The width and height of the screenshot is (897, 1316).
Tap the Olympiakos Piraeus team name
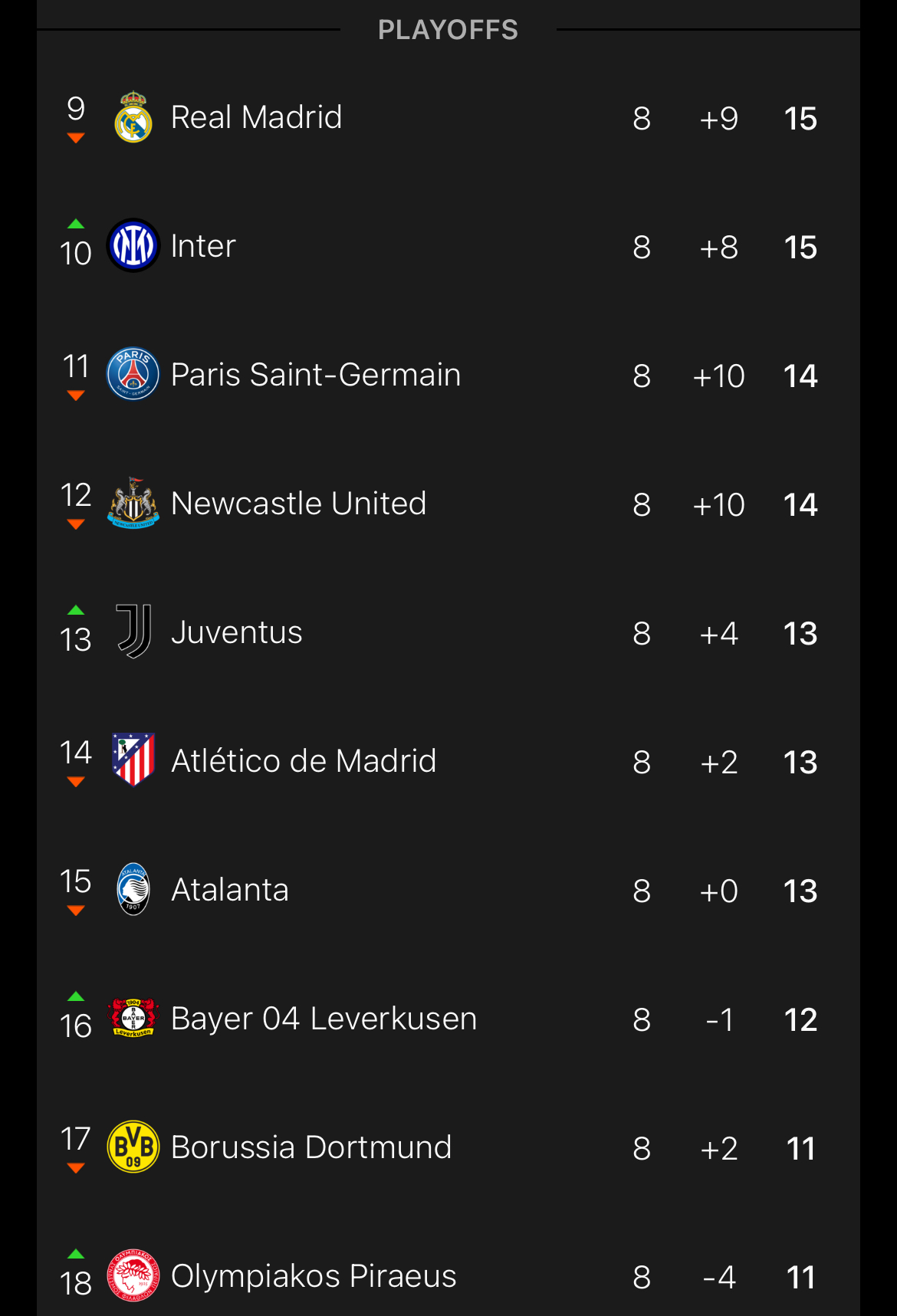(313, 1276)
